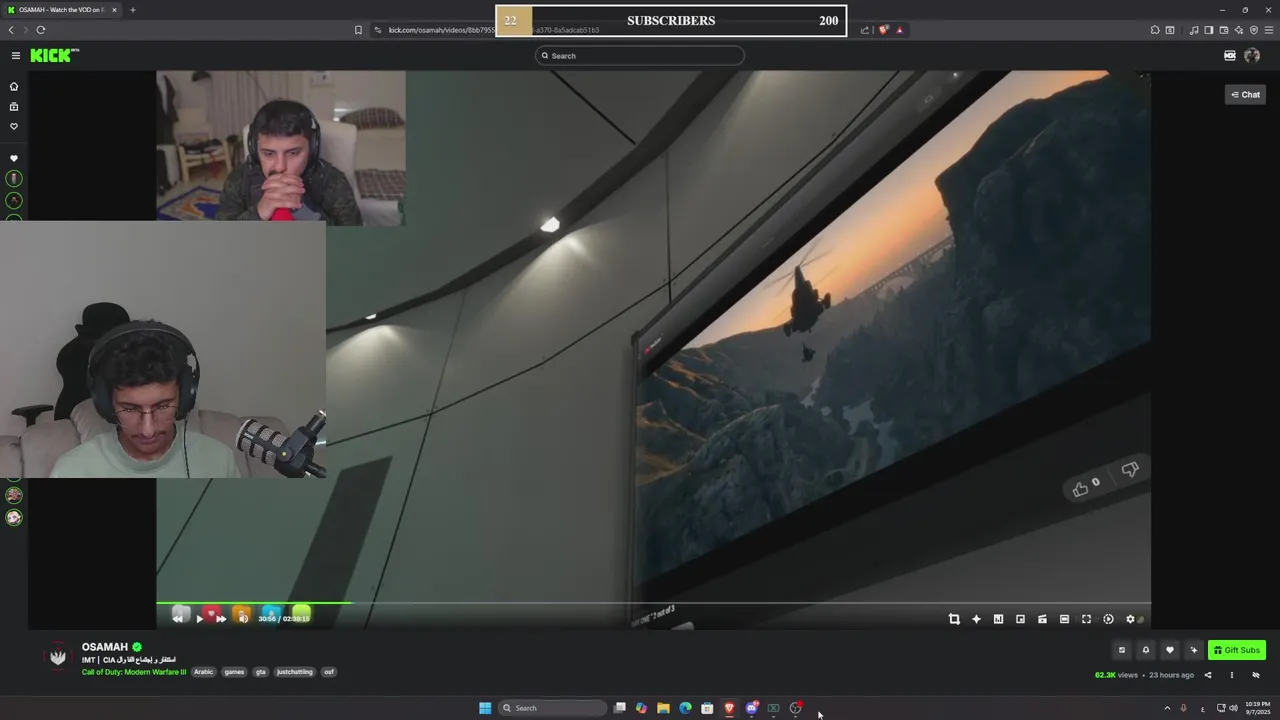Show hidden system tray icons

pyautogui.click(x=1167, y=708)
